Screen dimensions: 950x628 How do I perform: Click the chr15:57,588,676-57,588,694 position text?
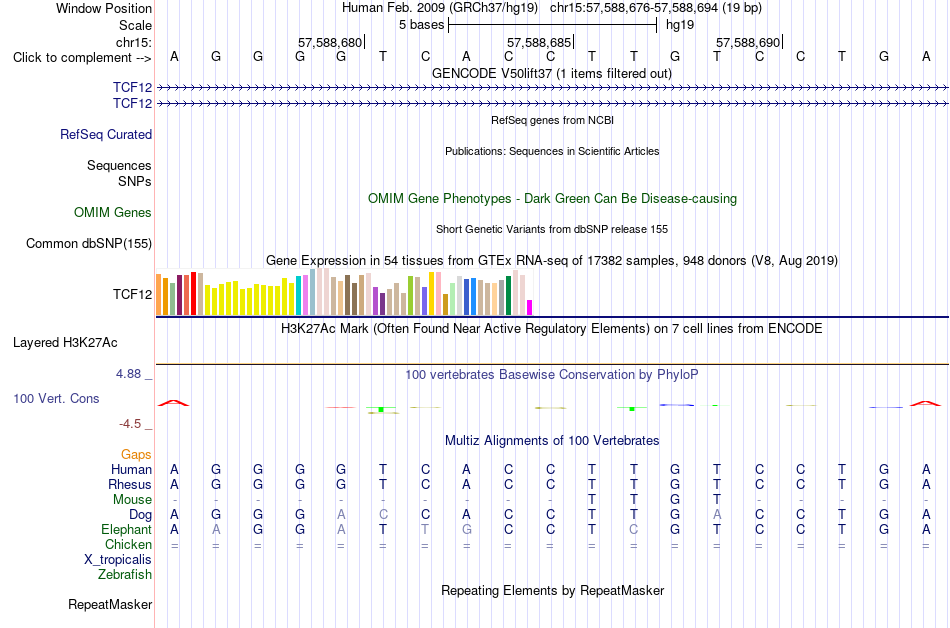[656, 8]
